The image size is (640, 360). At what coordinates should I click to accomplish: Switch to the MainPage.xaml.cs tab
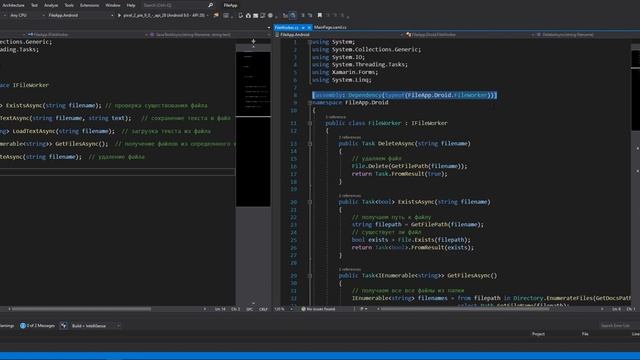330,27
